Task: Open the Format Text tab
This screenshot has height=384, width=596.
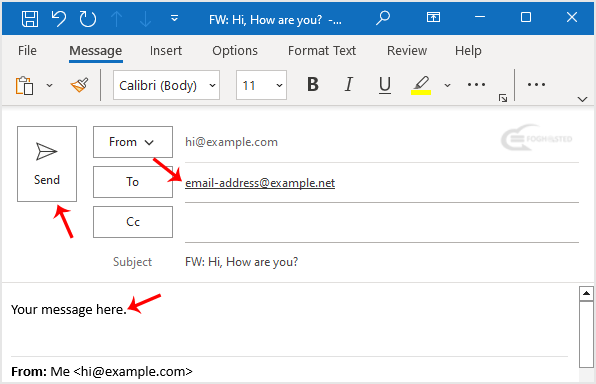Action: (x=322, y=51)
